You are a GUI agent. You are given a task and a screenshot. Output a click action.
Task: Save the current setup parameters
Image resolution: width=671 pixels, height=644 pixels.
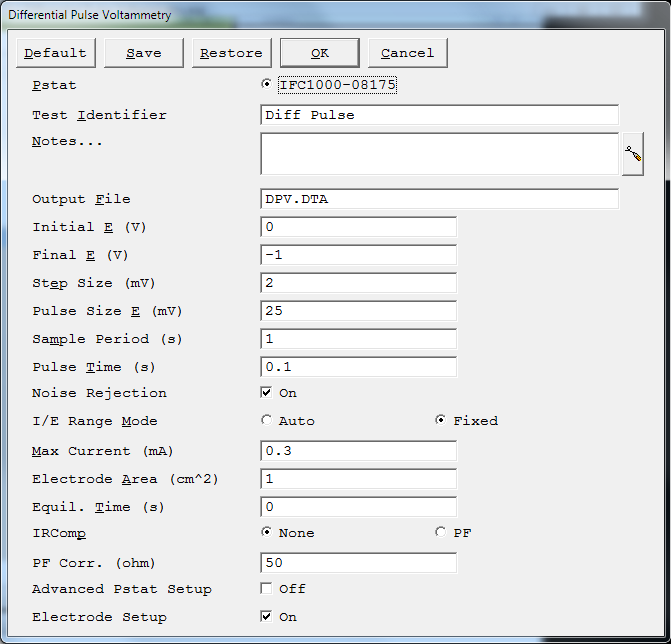click(x=144, y=53)
